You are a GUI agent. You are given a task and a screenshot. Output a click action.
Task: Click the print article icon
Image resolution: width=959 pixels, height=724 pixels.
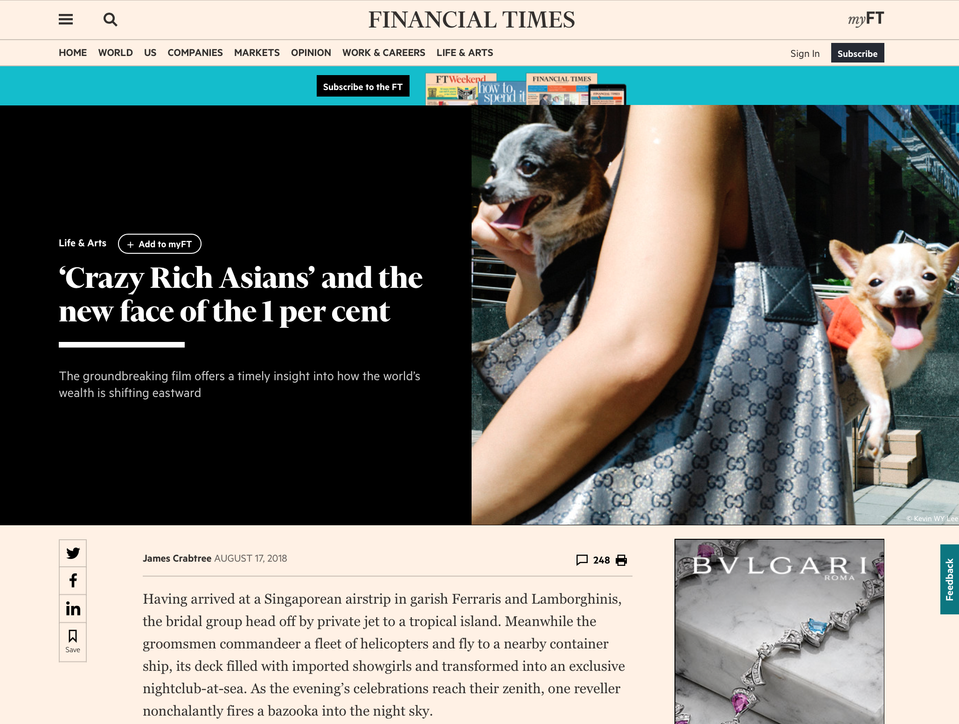tap(621, 560)
